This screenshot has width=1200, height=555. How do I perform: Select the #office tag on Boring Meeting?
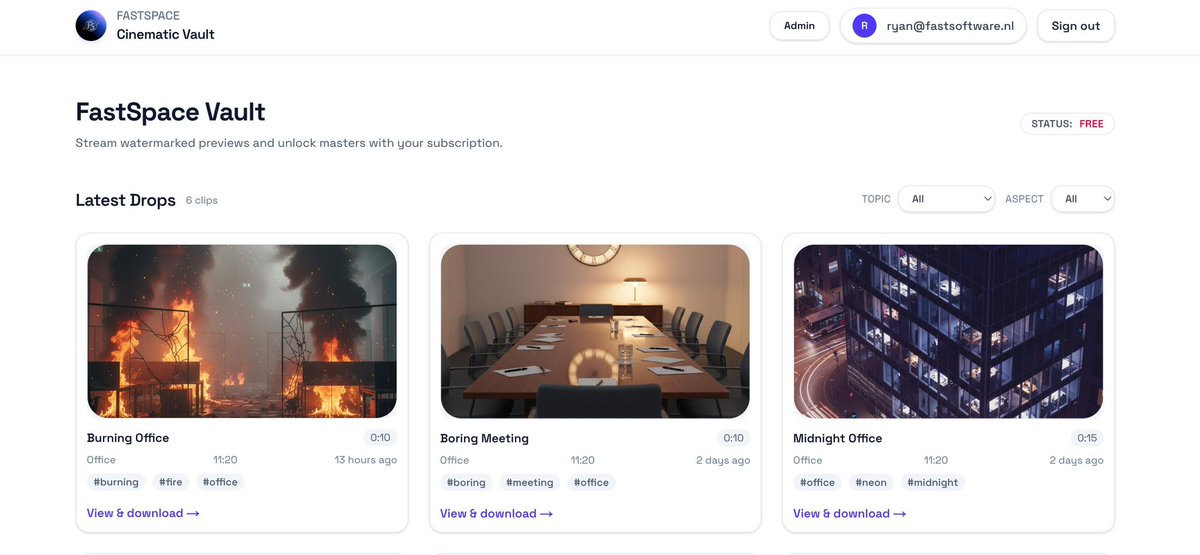coord(591,482)
